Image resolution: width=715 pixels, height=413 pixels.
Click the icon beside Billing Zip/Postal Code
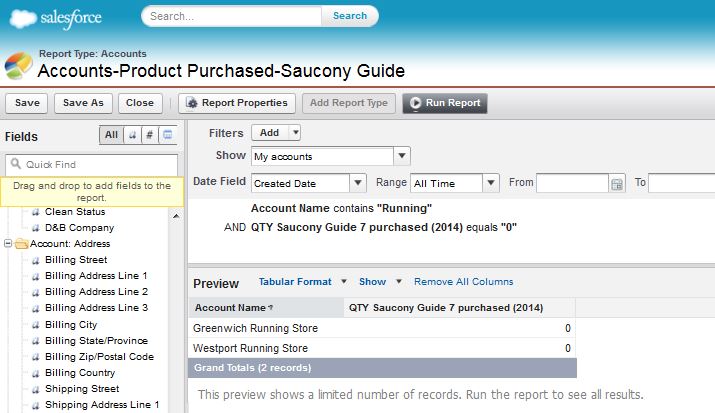pyautogui.click(x=36, y=357)
